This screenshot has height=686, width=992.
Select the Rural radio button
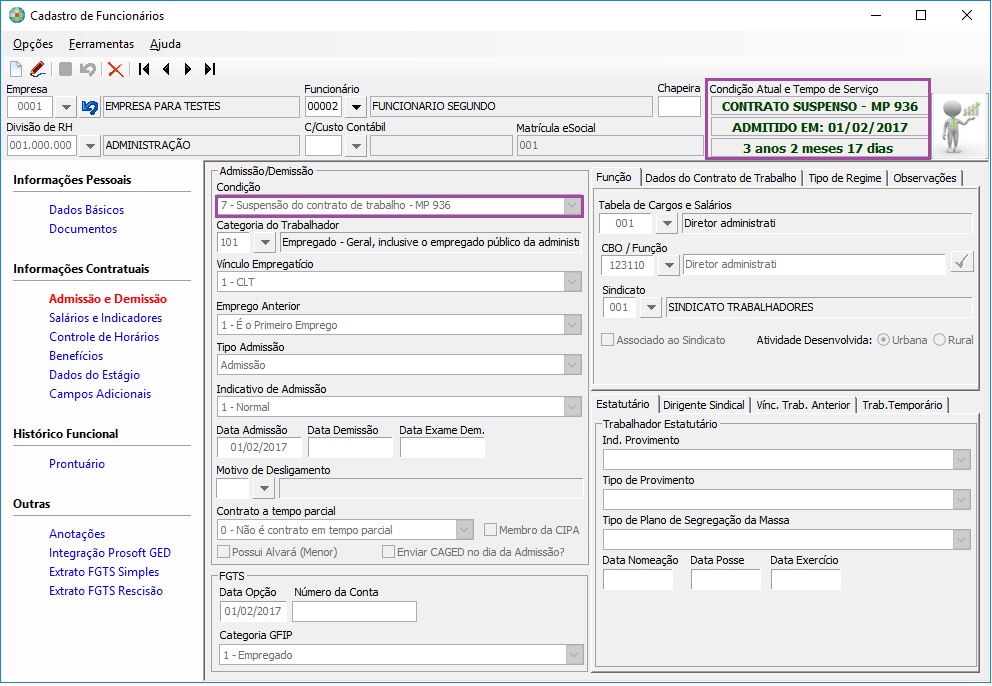[939, 340]
